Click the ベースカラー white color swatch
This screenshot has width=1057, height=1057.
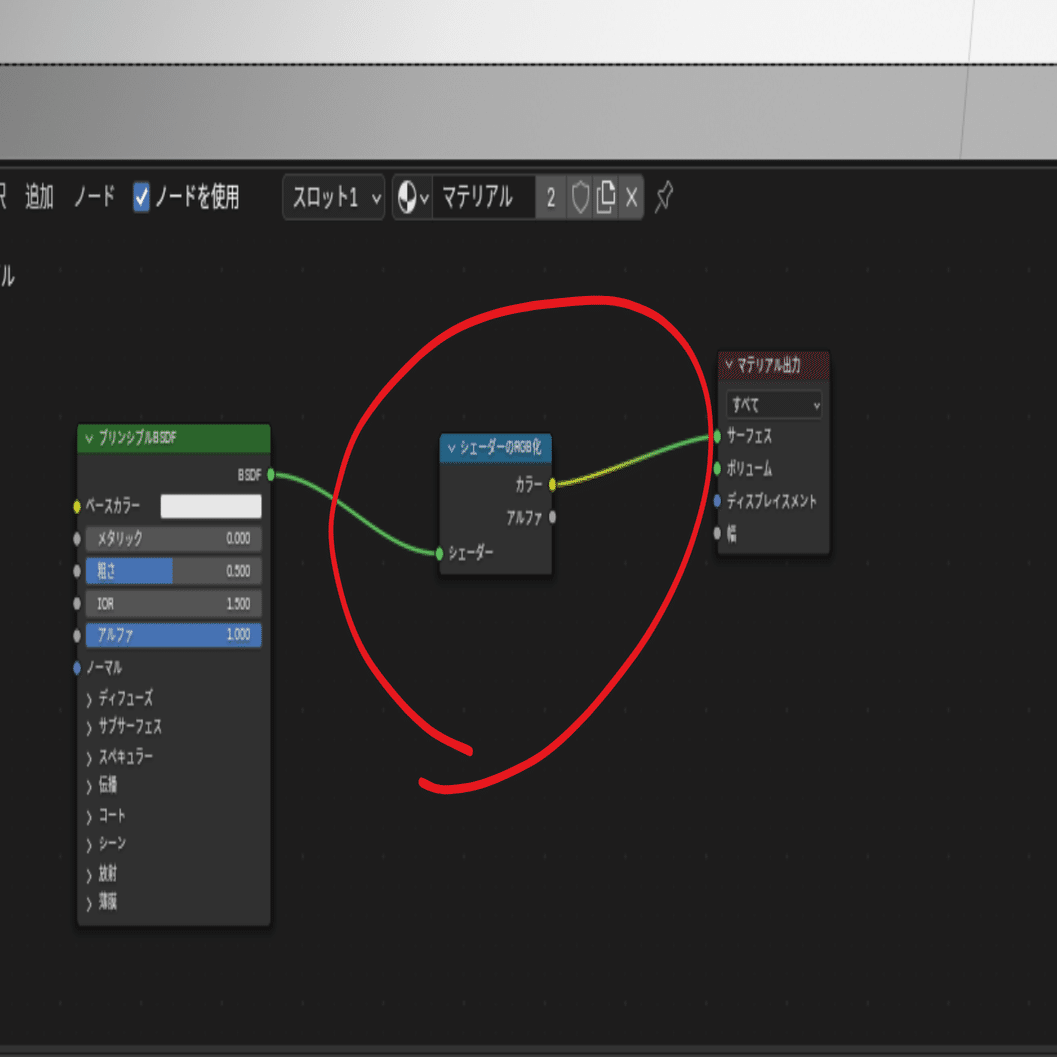211,506
